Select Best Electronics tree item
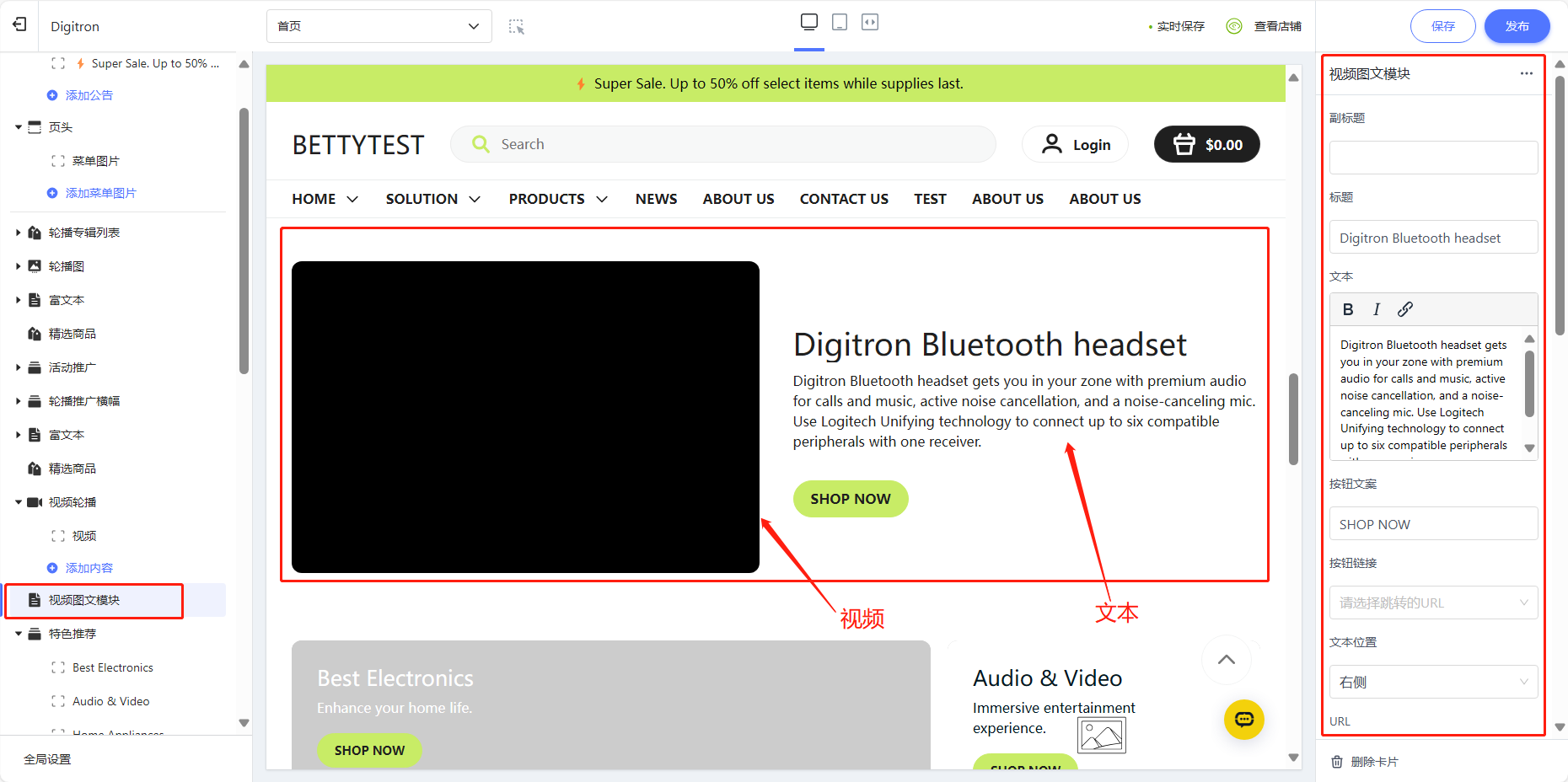 pos(113,667)
